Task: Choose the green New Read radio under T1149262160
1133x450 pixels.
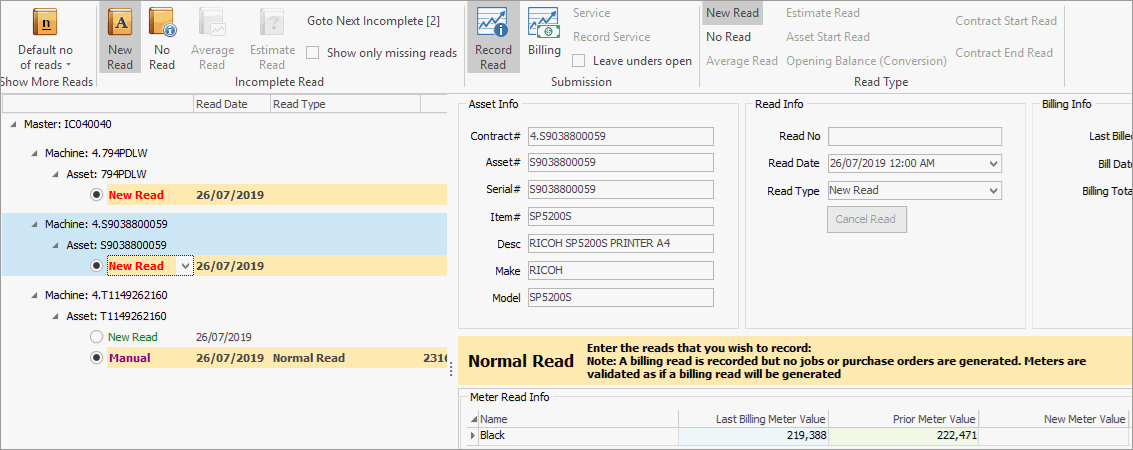Action: point(97,337)
